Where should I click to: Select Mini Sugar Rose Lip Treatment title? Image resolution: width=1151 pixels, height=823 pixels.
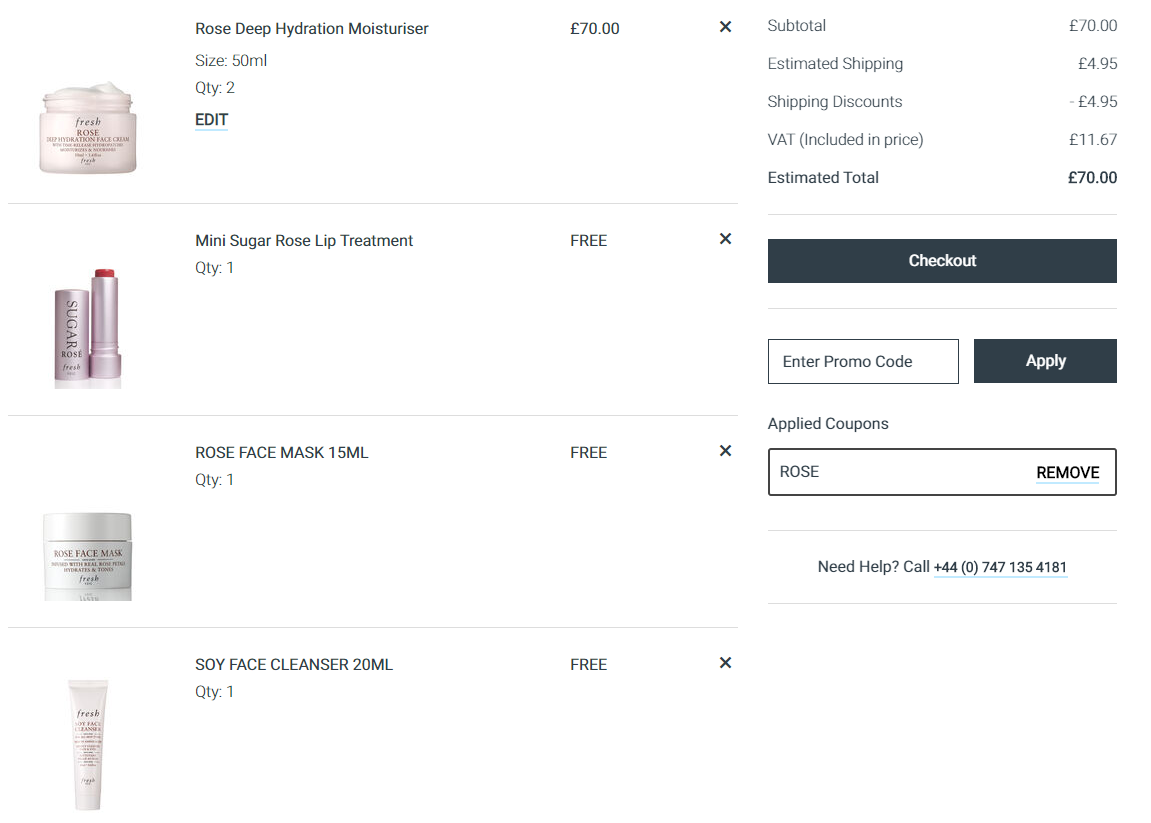click(x=304, y=241)
